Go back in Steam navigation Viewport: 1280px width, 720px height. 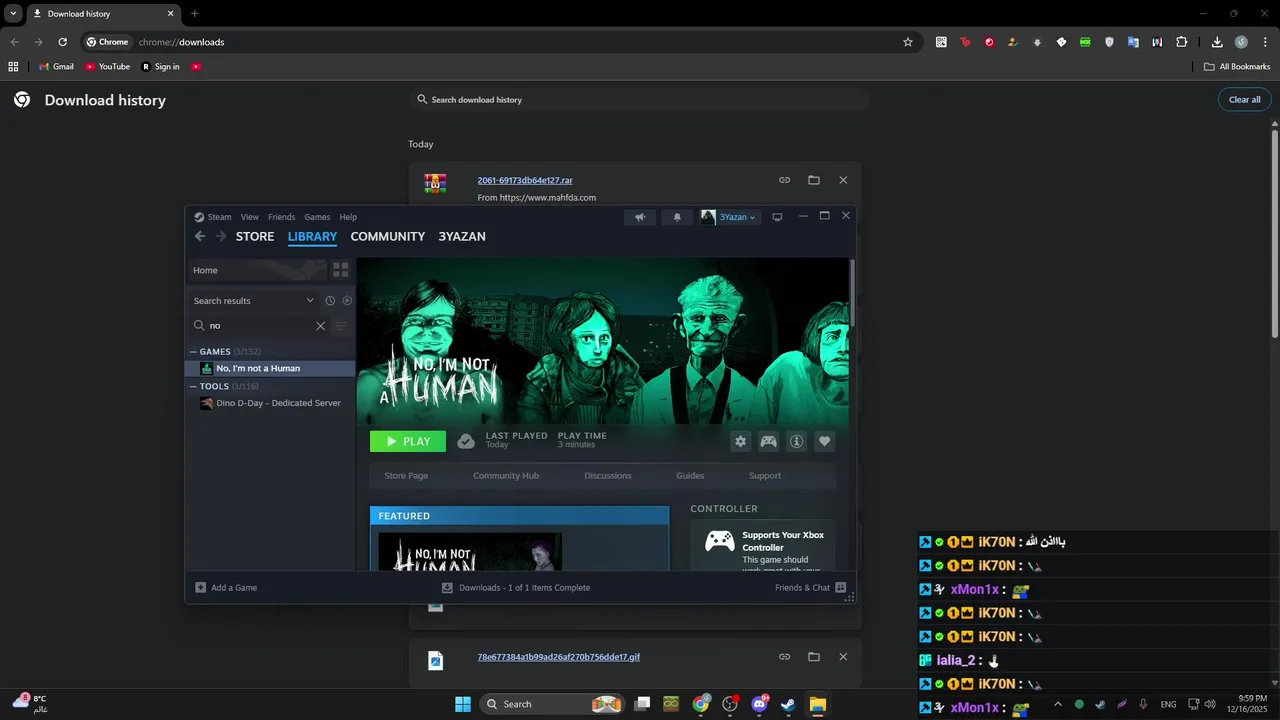200,237
